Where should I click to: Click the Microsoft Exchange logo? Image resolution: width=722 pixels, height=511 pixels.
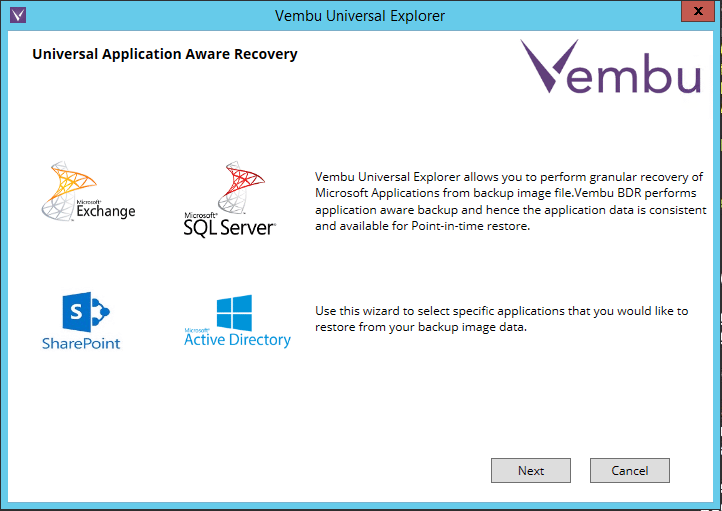pyautogui.click(x=88, y=191)
